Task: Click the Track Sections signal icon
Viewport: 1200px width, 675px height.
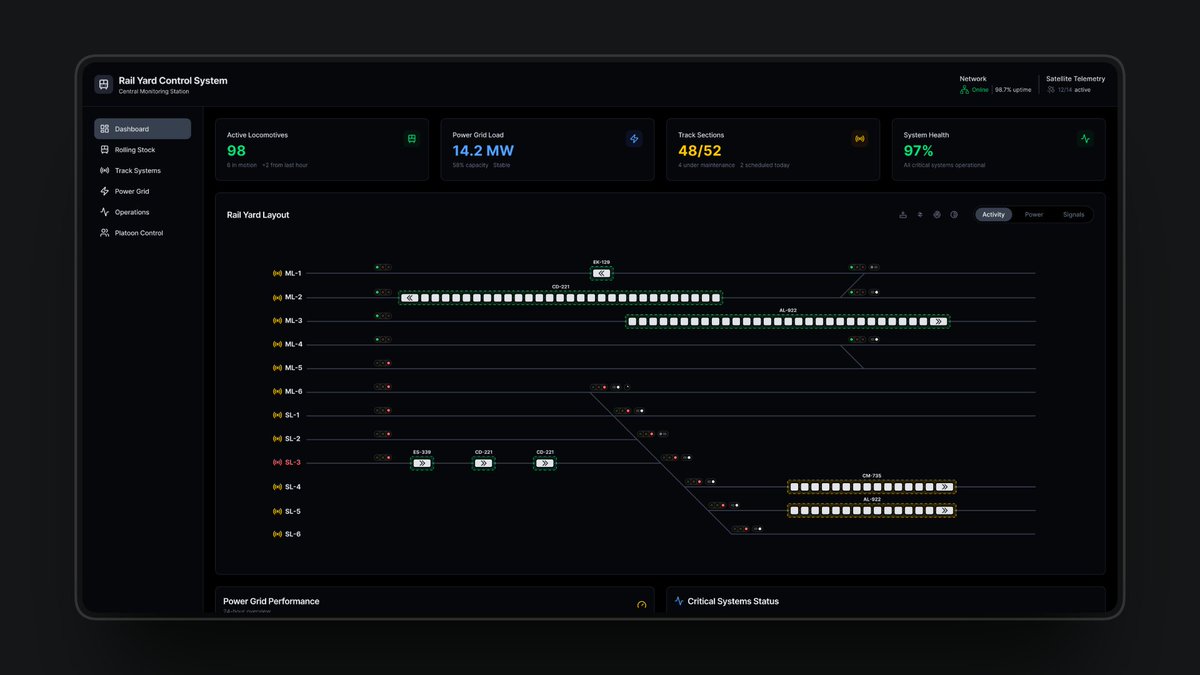Action: (859, 139)
